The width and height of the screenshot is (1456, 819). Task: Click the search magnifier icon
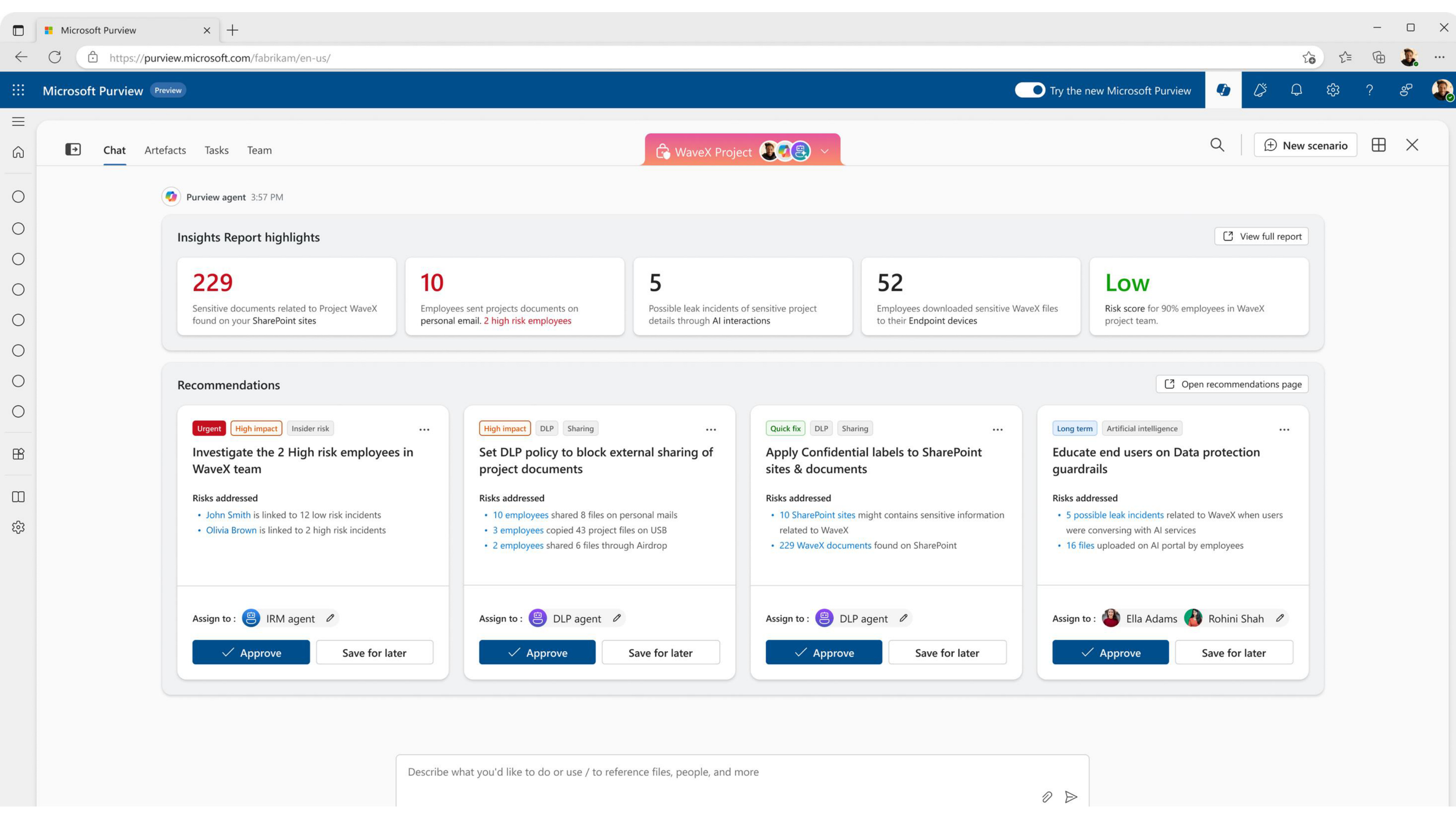(x=1217, y=145)
